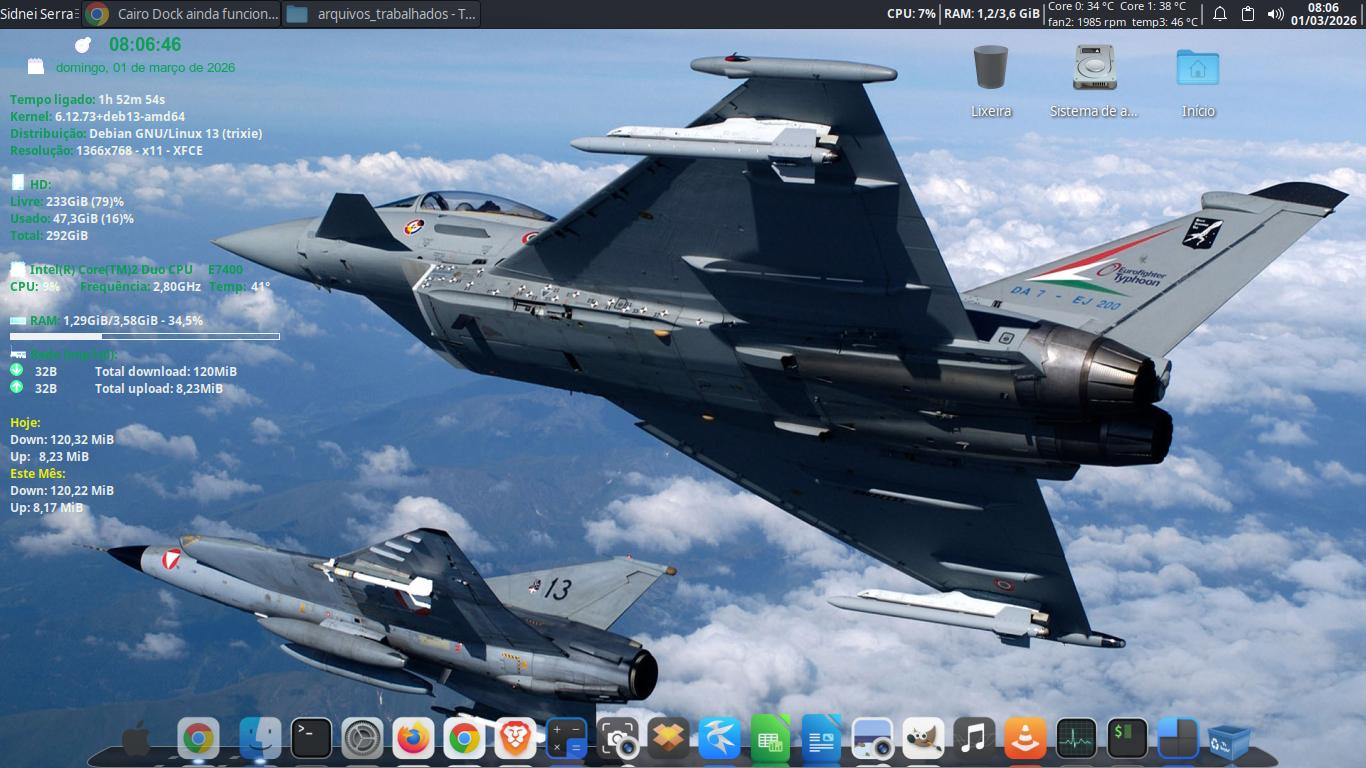1366x768 pixels.
Task: Open the Finder face icon in dock
Action: pyautogui.click(x=261, y=739)
